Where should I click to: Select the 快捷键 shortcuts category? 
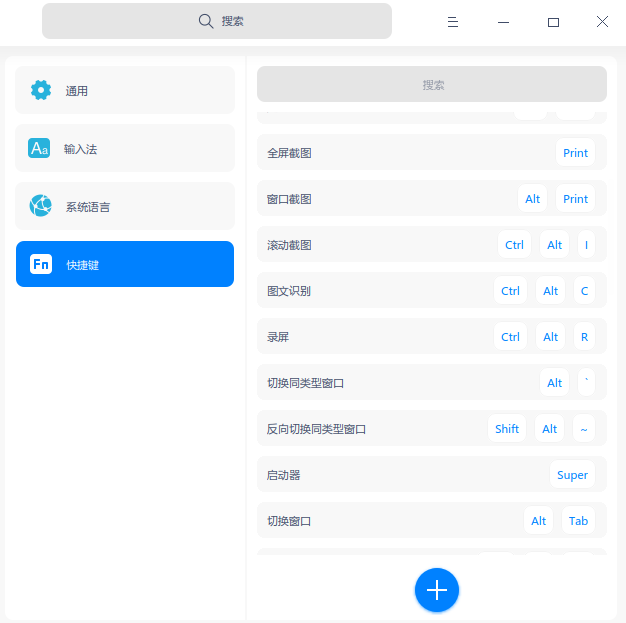click(125, 264)
